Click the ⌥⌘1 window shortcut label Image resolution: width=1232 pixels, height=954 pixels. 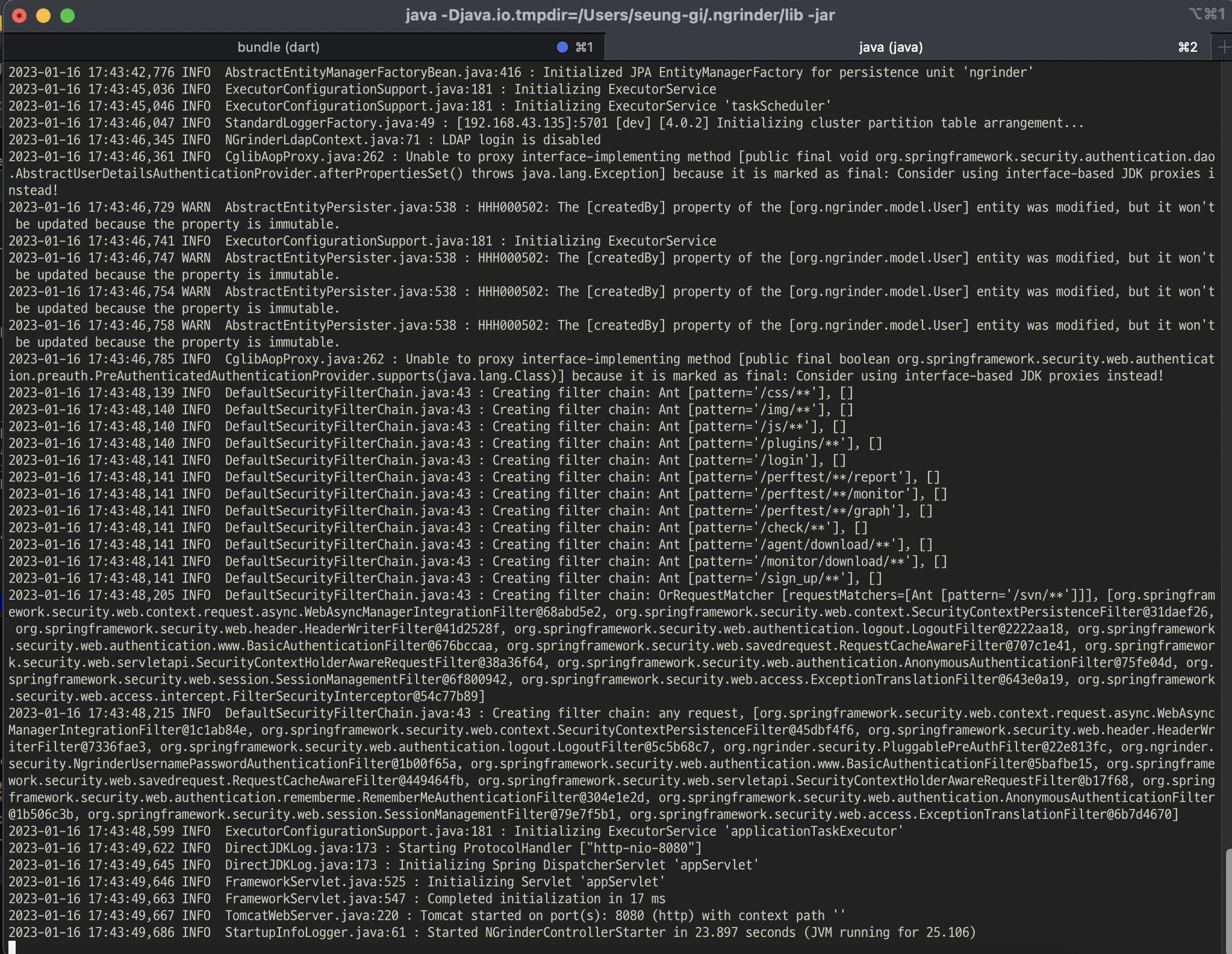click(1207, 14)
